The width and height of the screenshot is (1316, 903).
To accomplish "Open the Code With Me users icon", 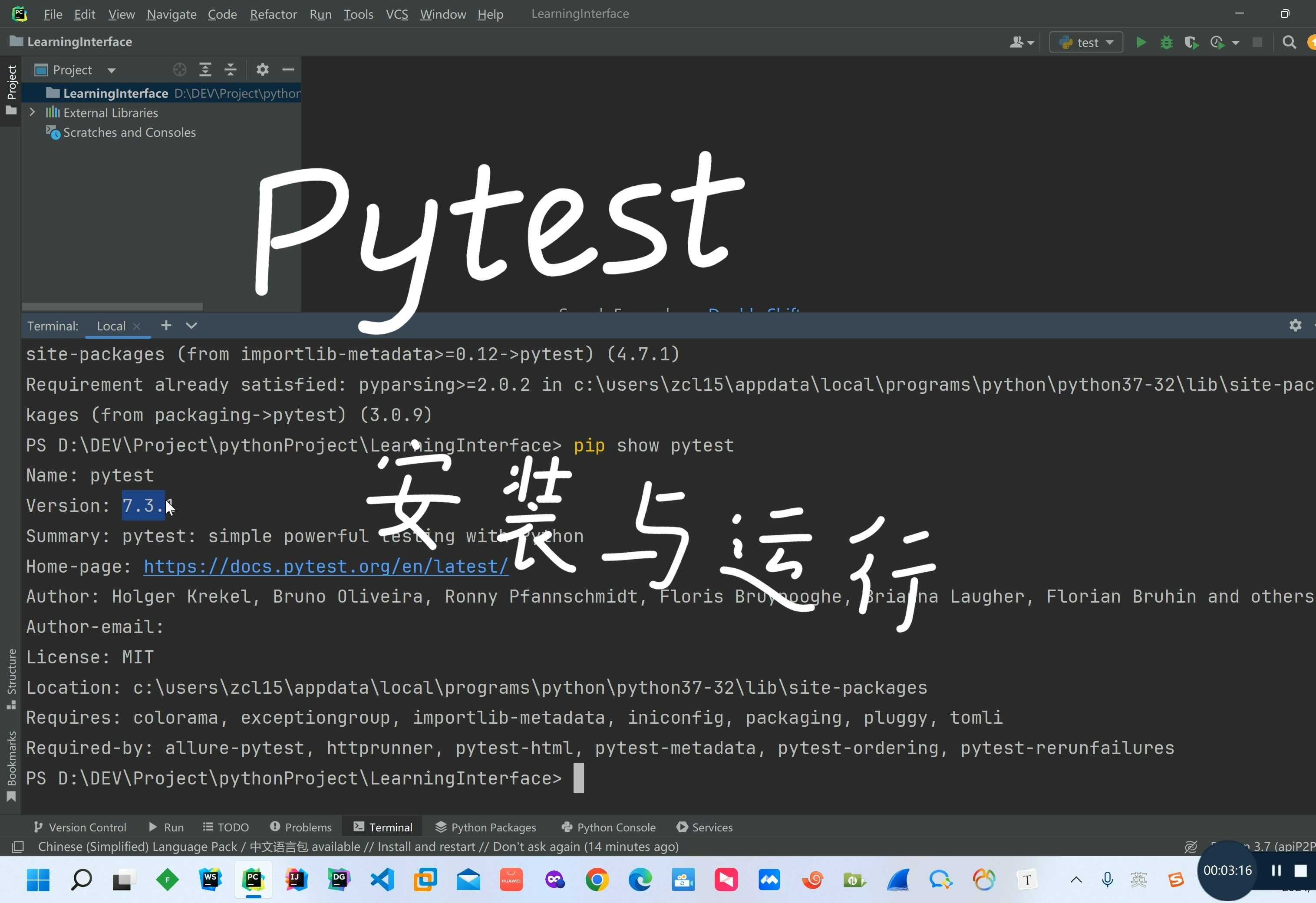I will (1022, 43).
